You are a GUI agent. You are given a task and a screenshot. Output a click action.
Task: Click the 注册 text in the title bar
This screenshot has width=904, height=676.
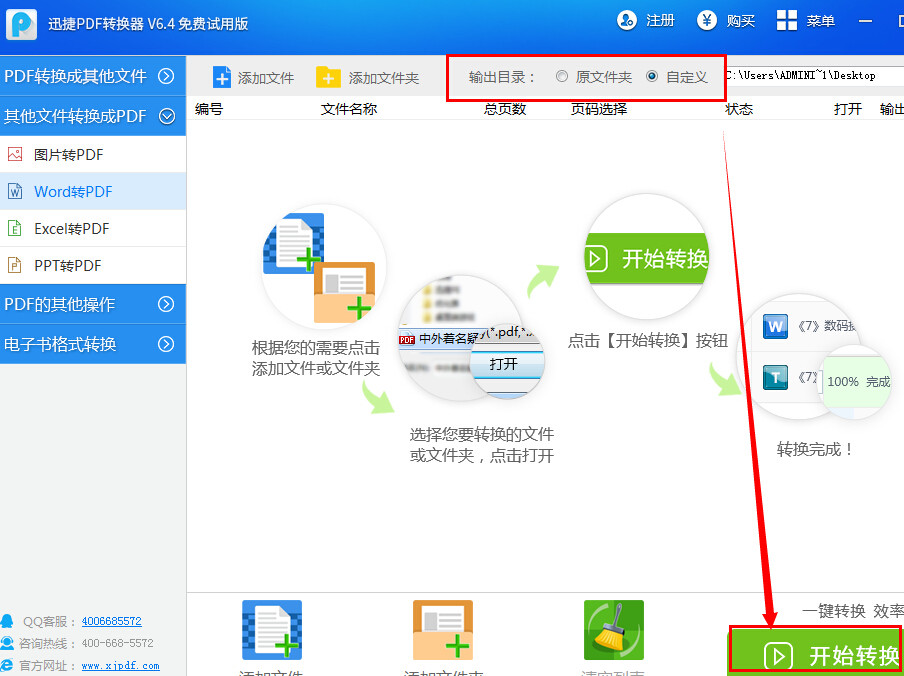660,21
